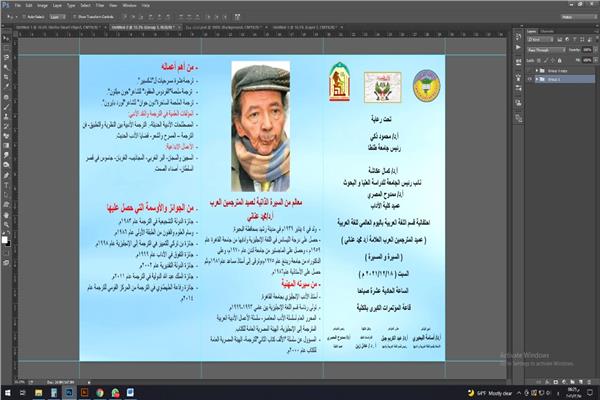Click the layer Fill value field

click(x=587, y=60)
